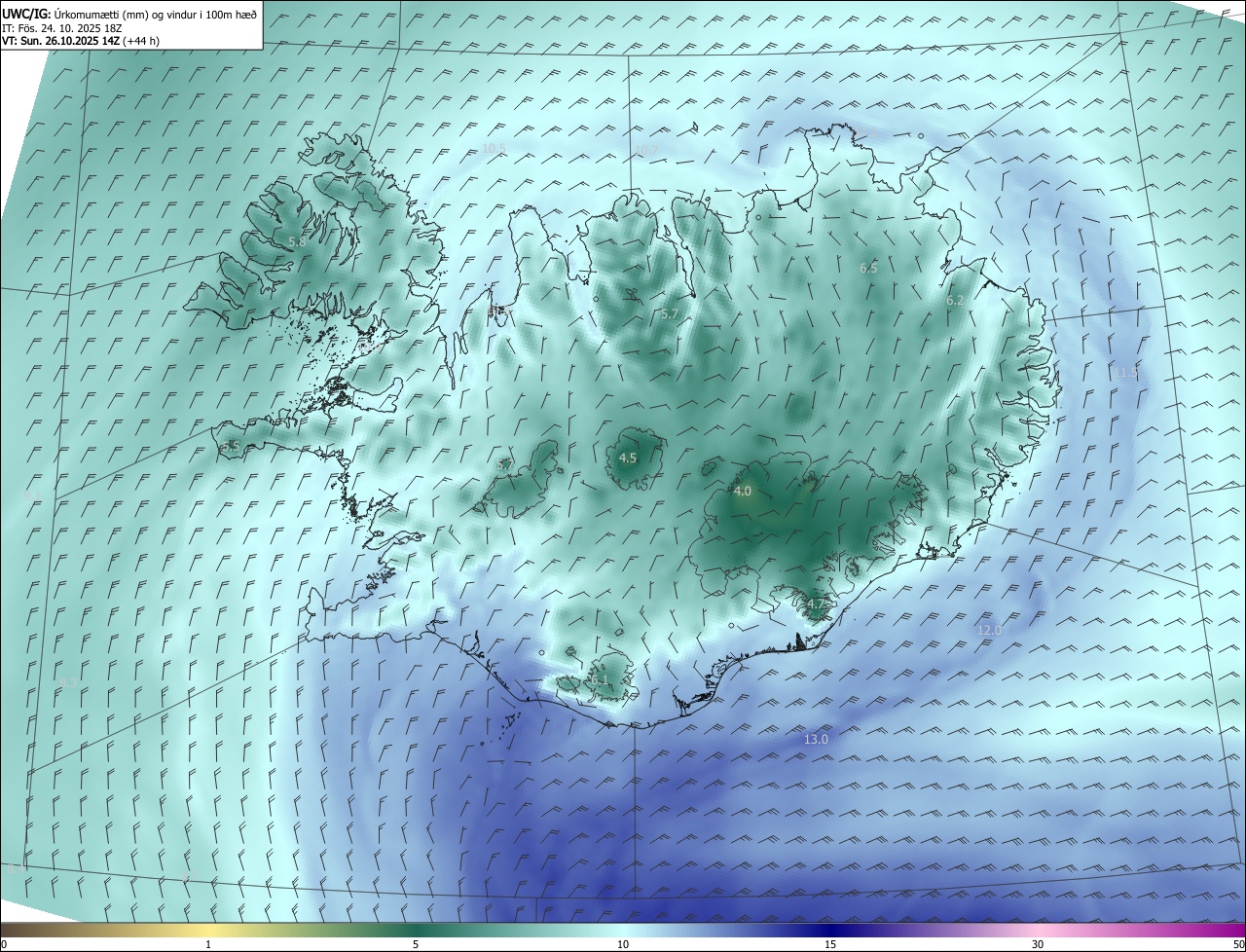This screenshot has width=1246, height=952.
Task: Click the initial time 'IT: Fös. 24. 10. 2025 18Z'
Action: (62, 28)
